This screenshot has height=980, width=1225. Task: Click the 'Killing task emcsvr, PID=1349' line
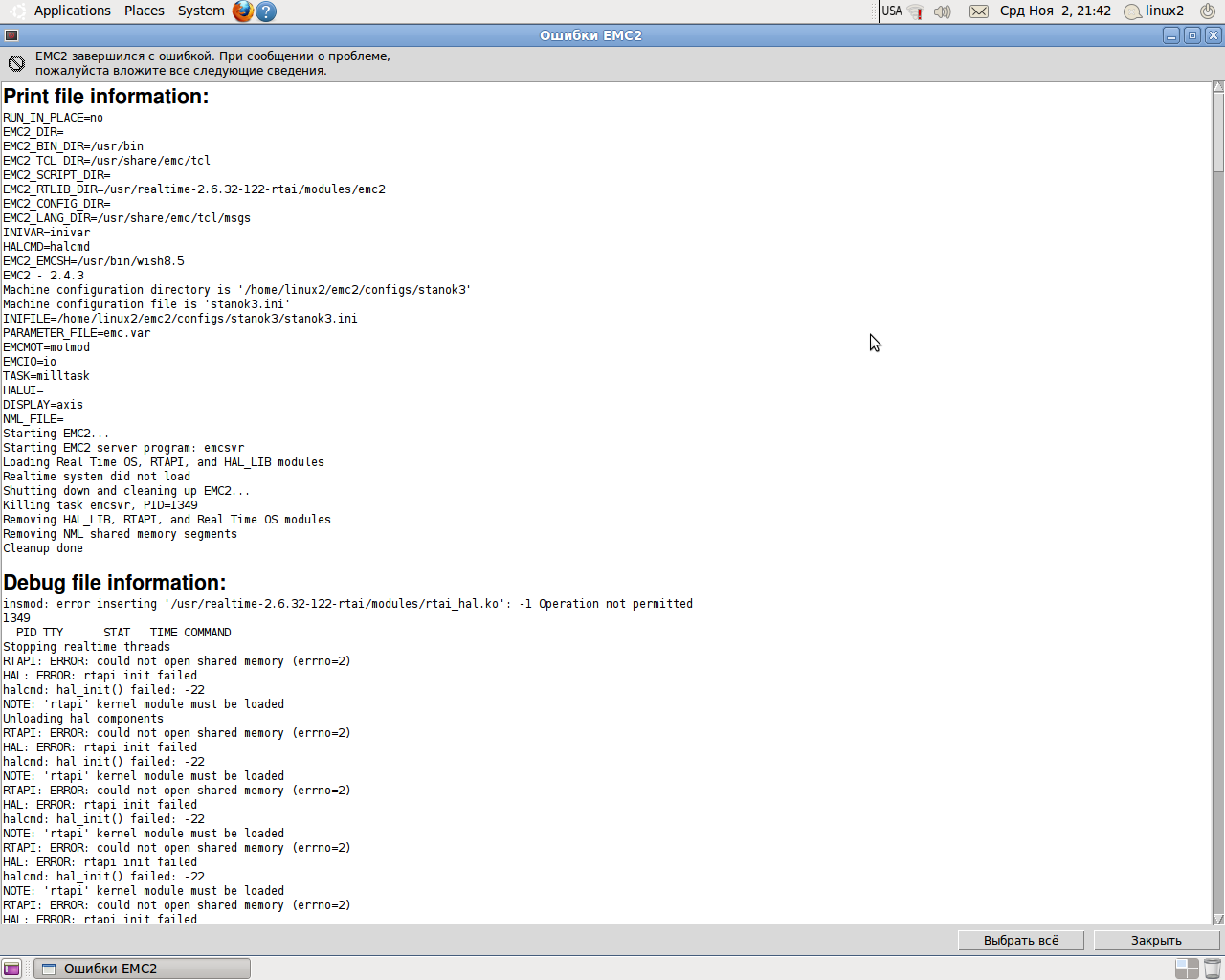coord(100,505)
